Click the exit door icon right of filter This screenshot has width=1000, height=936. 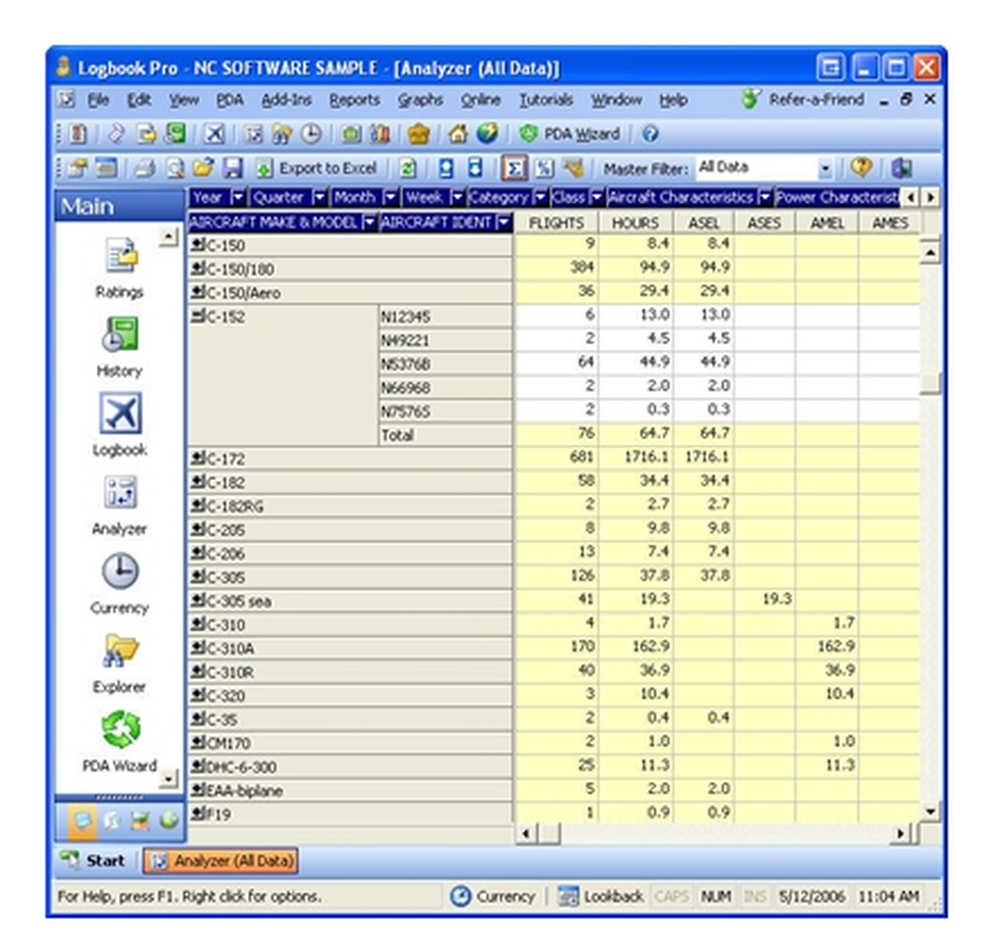pyautogui.click(x=902, y=168)
